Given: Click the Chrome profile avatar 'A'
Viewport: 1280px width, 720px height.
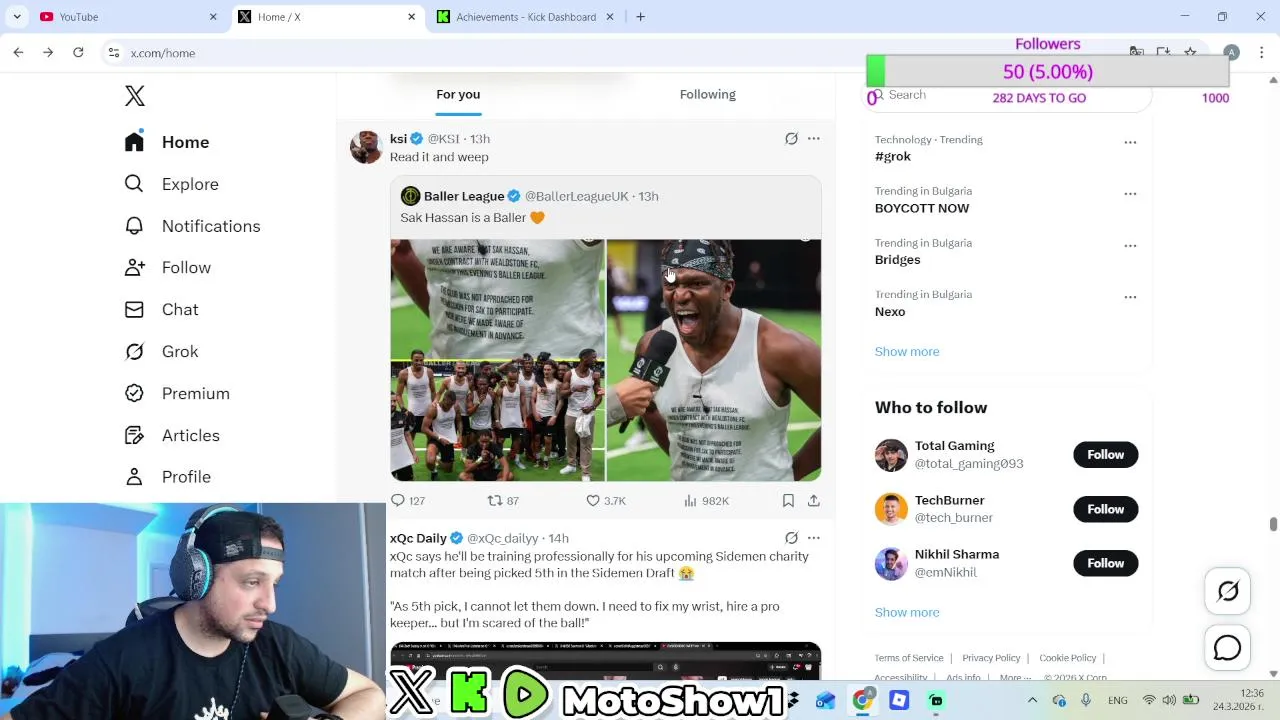Looking at the screenshot, I should (1232, 53).
